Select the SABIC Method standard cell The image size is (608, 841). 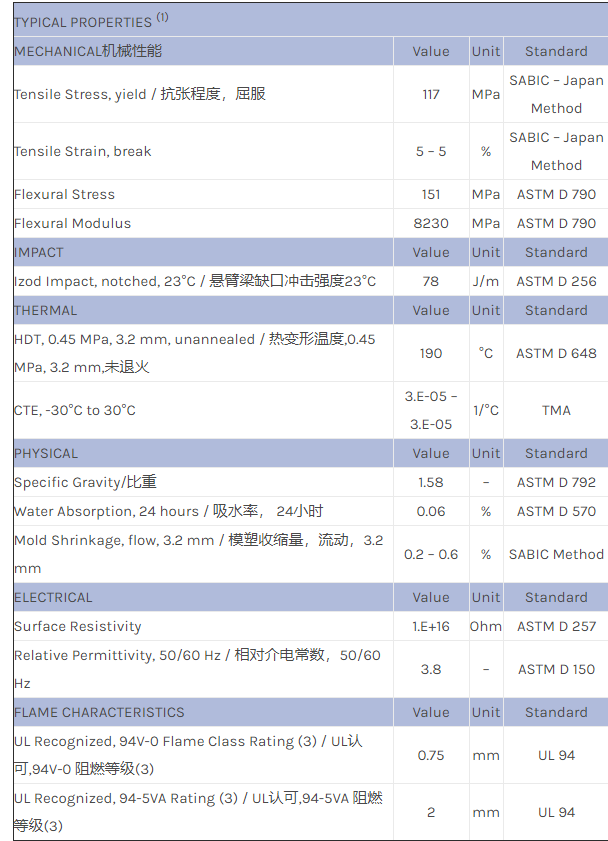point(556,554)
